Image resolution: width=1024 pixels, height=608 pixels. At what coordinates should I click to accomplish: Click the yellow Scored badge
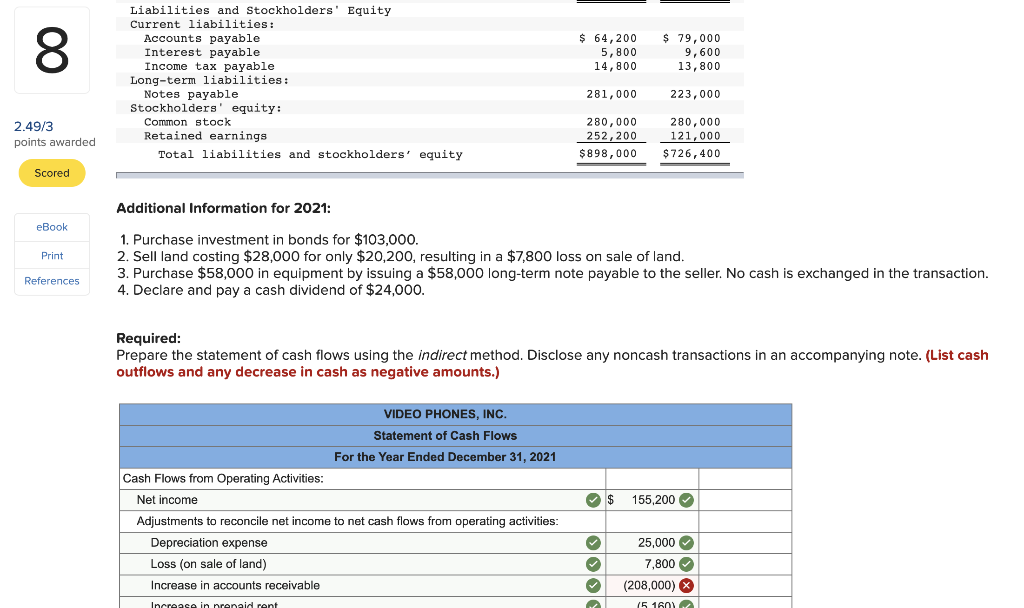(51, 173)
